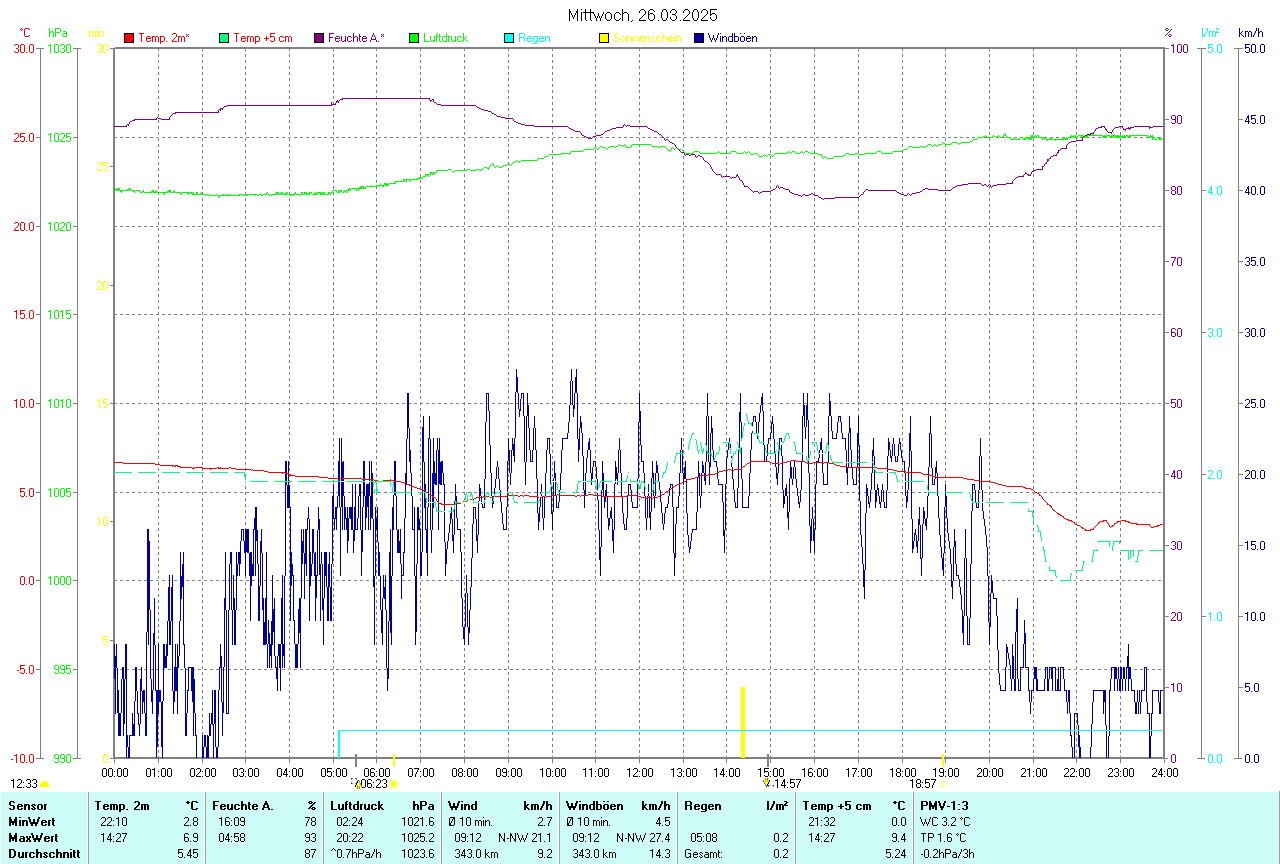Click the purple Feuchte A. legend swatch
The height and width of the screenshot is (864, 1280).
pos(319,38)
